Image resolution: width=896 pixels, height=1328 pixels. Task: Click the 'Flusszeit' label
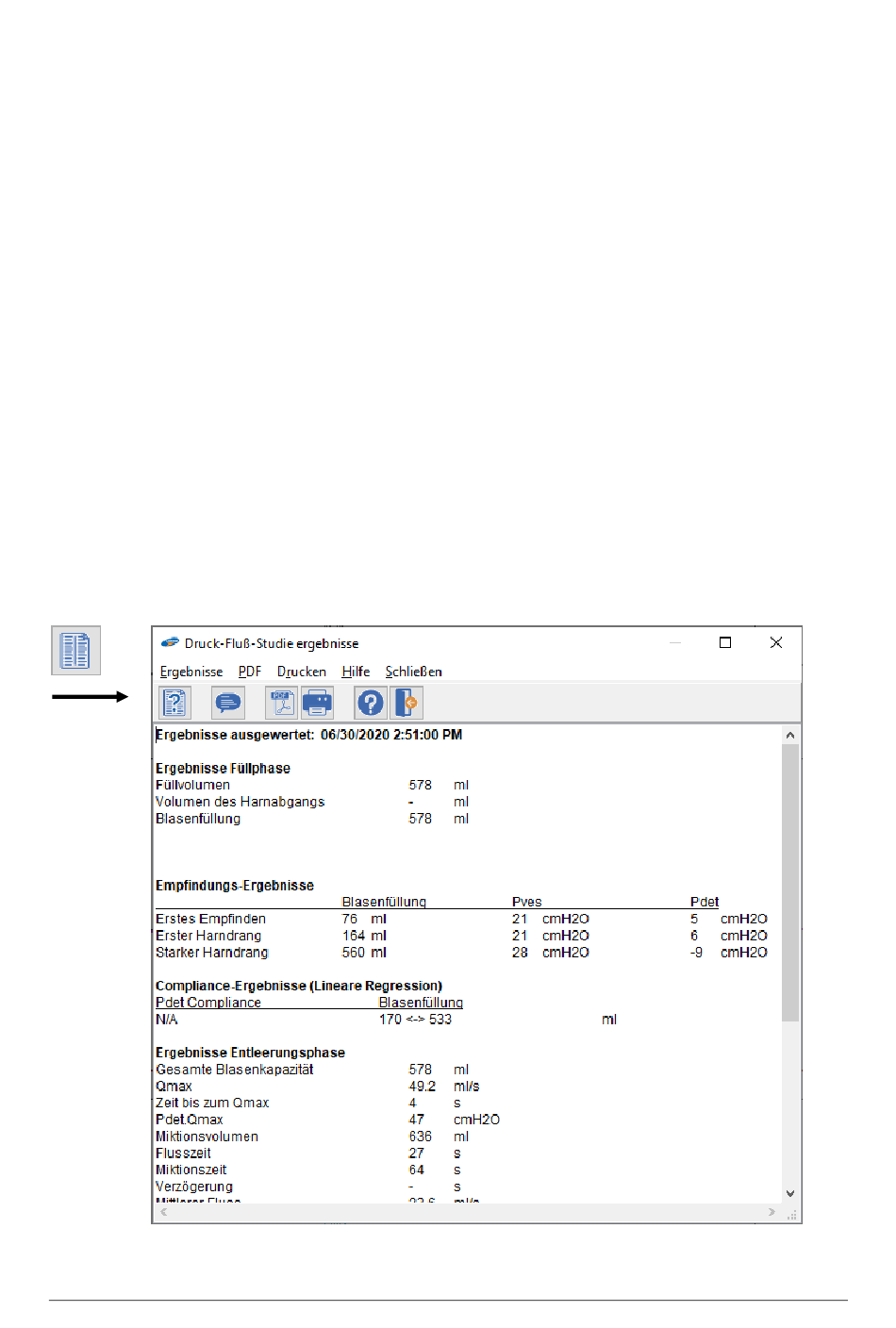[183, 1154]
